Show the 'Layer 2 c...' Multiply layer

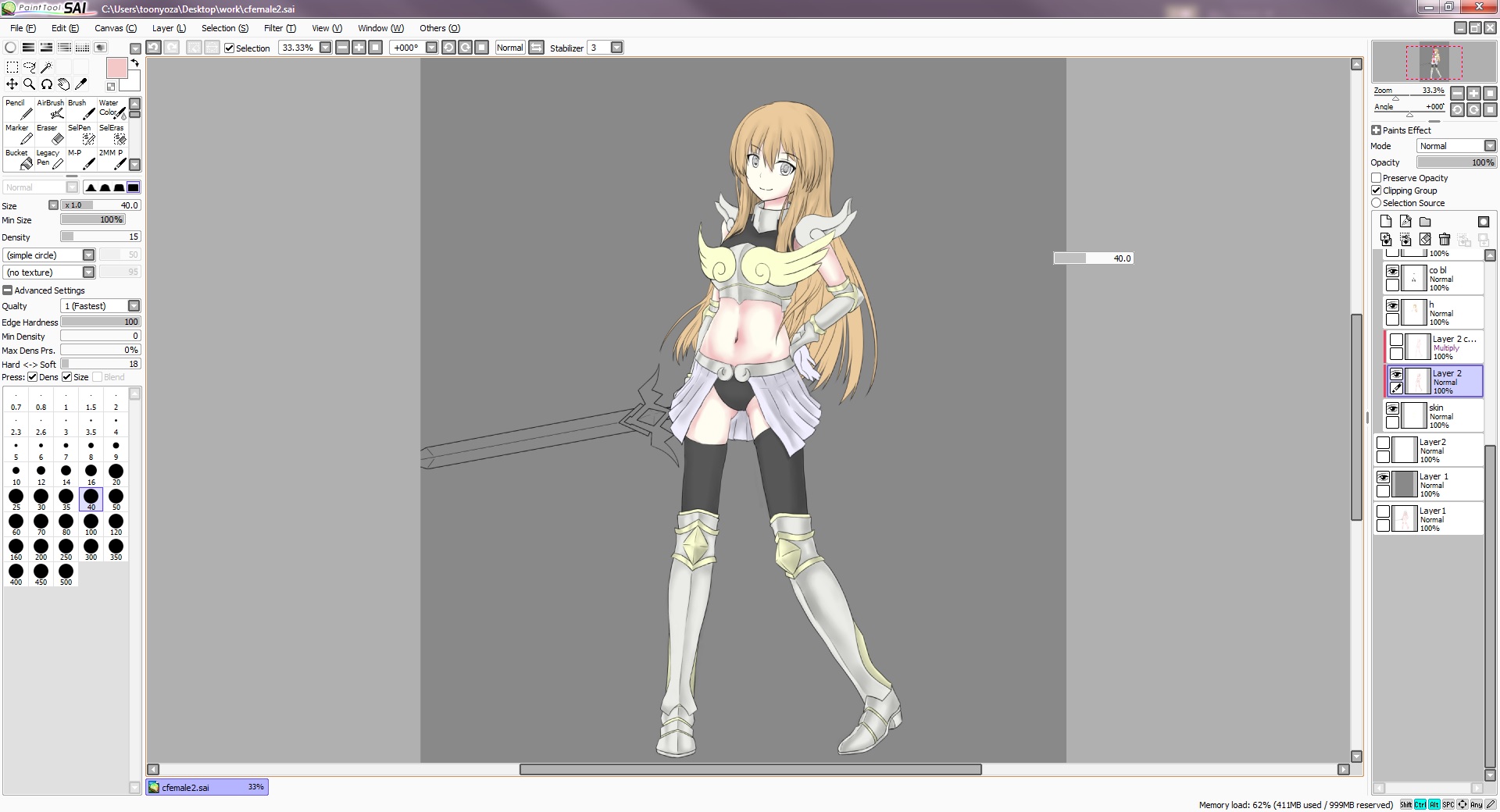(x=1396, y=340)
